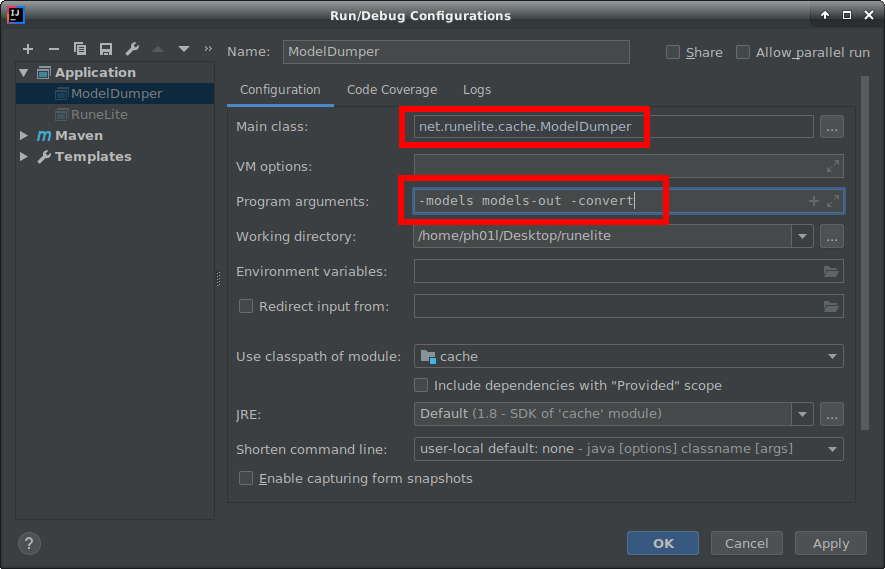Enable Allow parallel run checkbox

click(x=743, y=52)
